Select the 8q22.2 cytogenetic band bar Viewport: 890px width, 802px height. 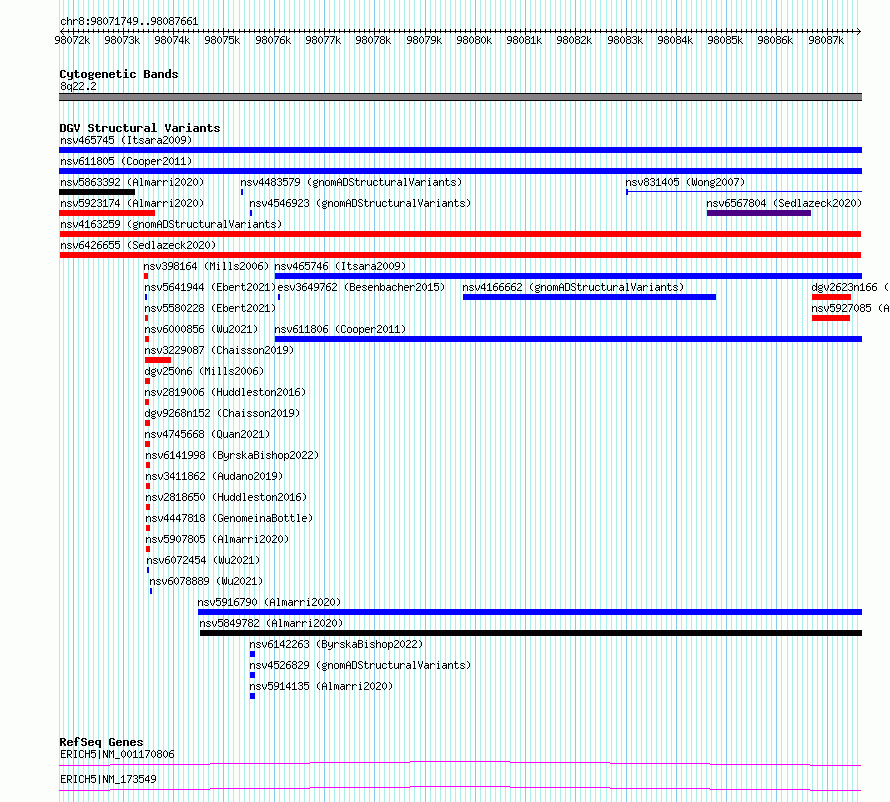point(460,97)
